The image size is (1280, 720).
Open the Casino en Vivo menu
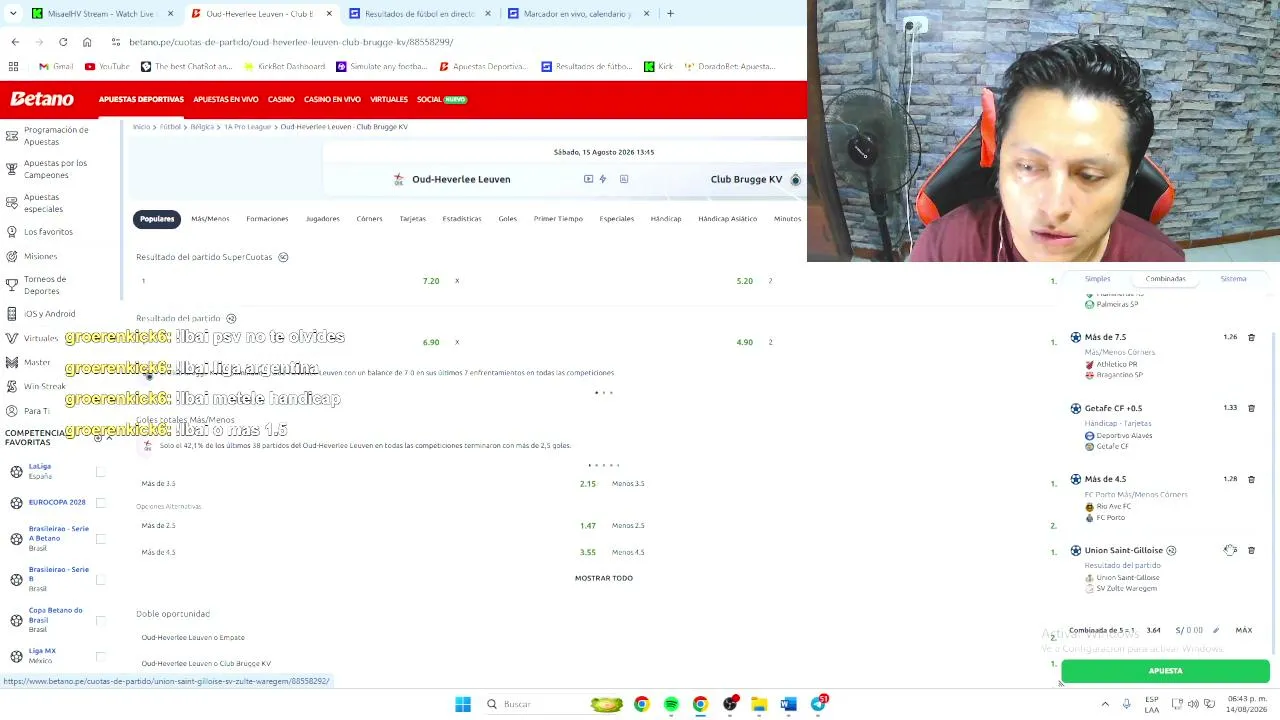(x=332, y=100)
